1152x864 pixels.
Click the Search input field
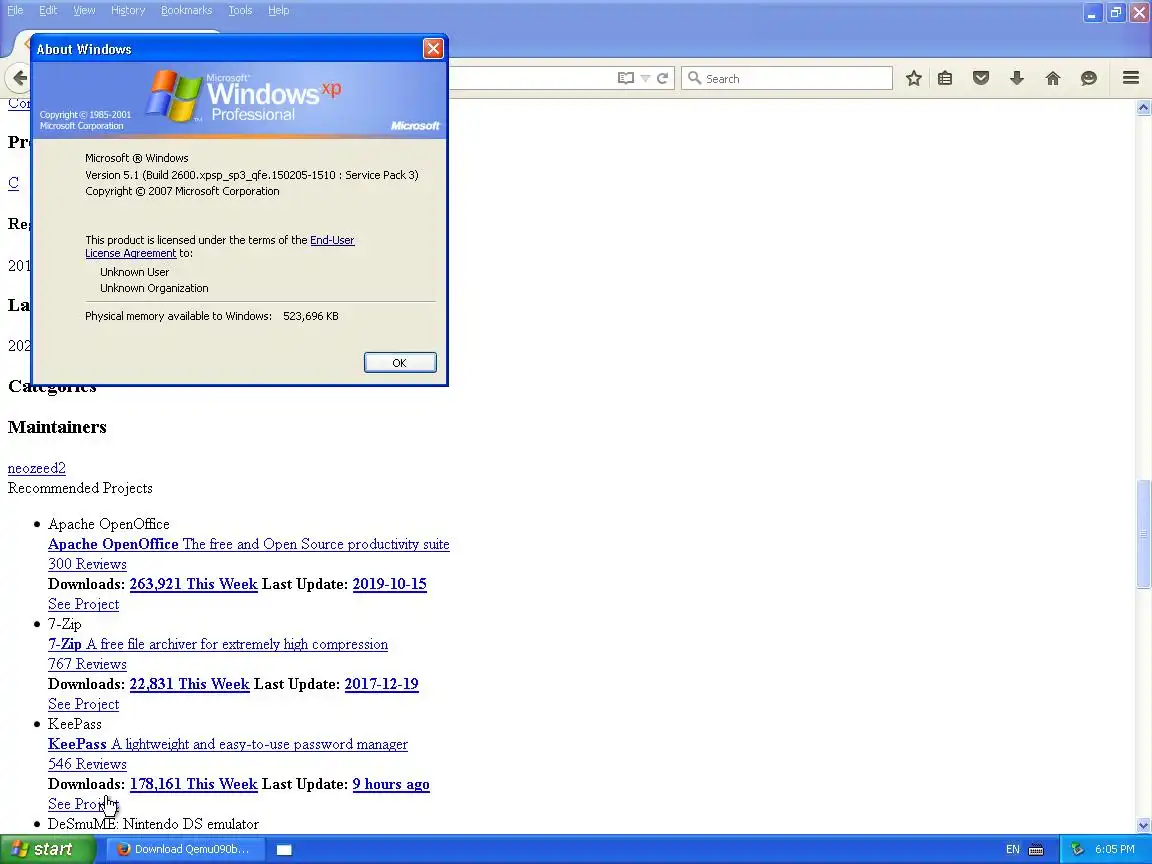787,78
